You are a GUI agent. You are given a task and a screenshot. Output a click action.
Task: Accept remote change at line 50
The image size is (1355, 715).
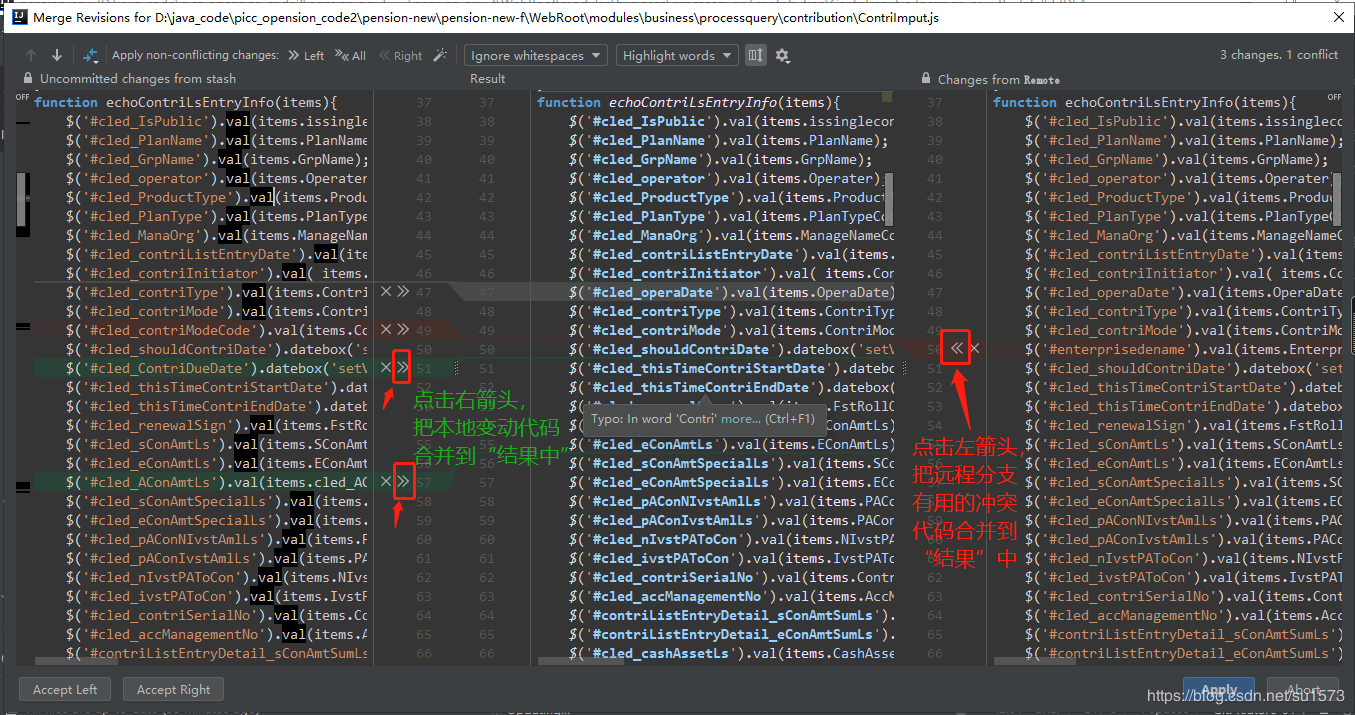click(x=957, y=348)
